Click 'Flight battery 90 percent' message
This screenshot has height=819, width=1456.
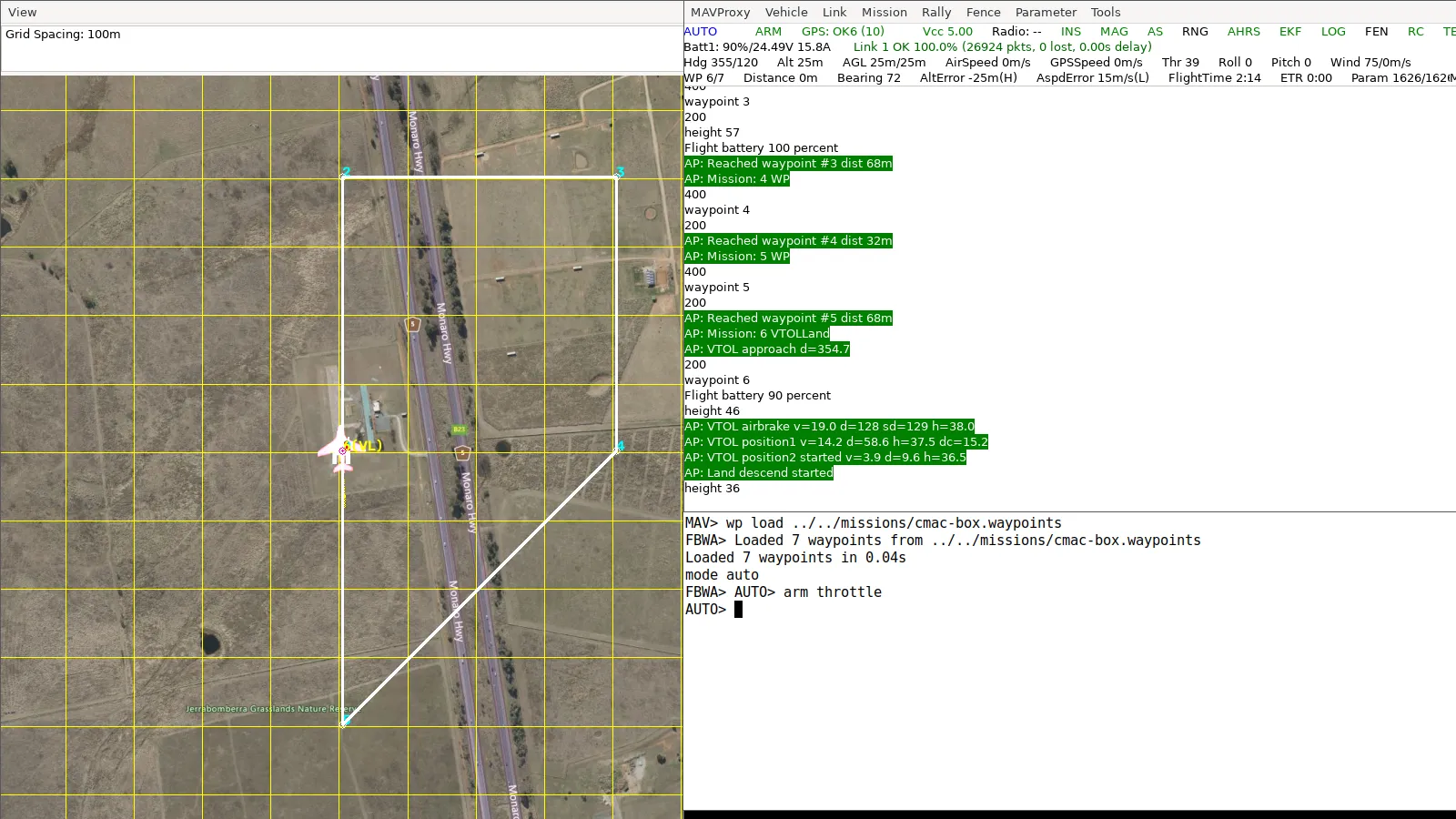click(x=757, y=395)
